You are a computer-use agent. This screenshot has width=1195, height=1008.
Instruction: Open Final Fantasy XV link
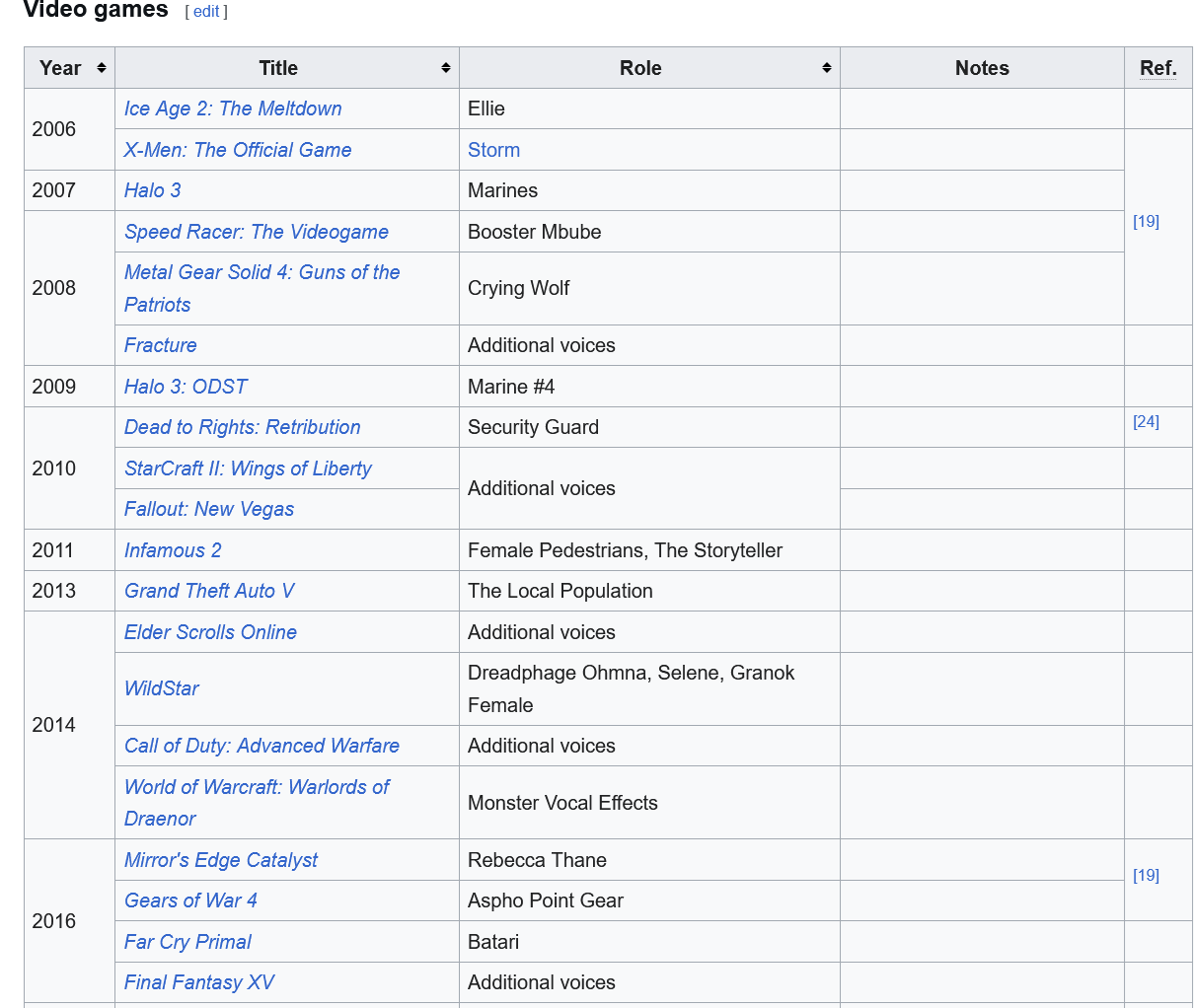(199, 982)
